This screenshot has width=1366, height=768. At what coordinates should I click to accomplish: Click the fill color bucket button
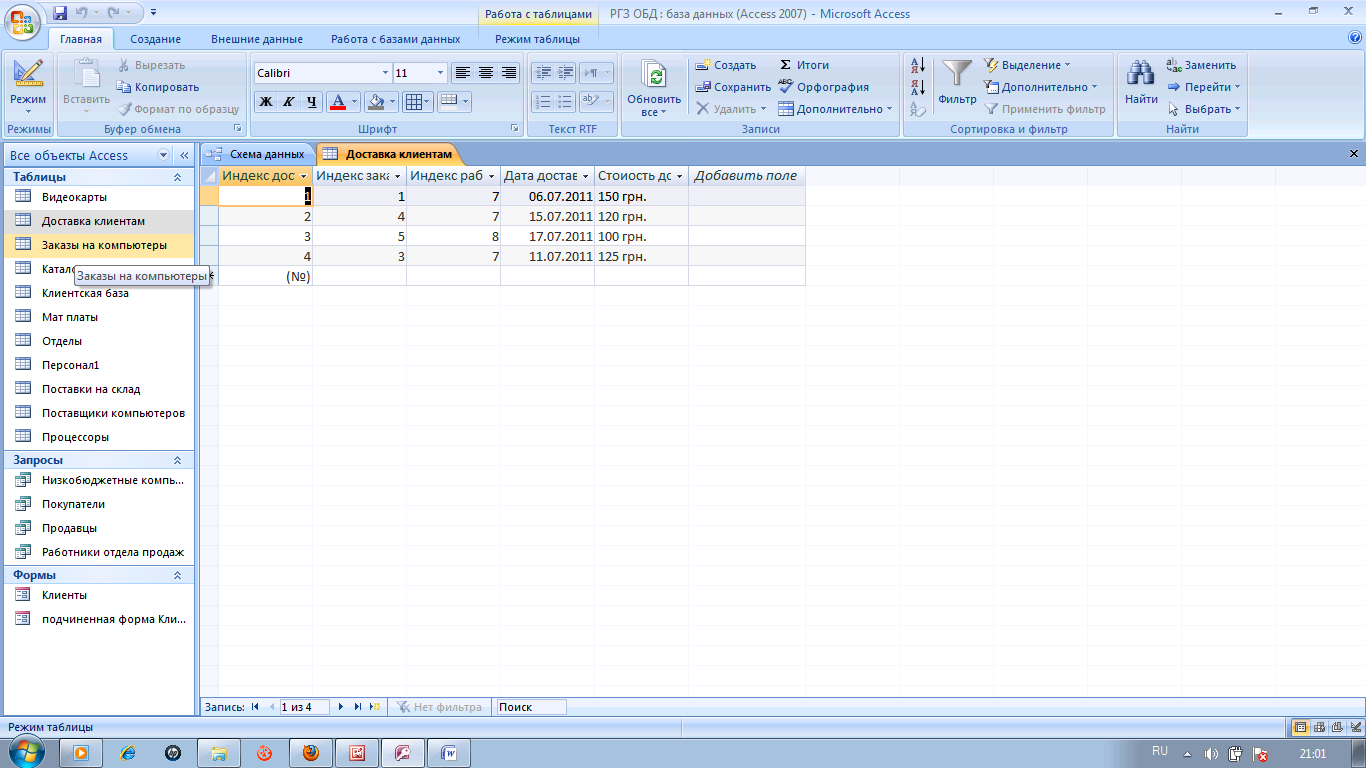point(375,102)
